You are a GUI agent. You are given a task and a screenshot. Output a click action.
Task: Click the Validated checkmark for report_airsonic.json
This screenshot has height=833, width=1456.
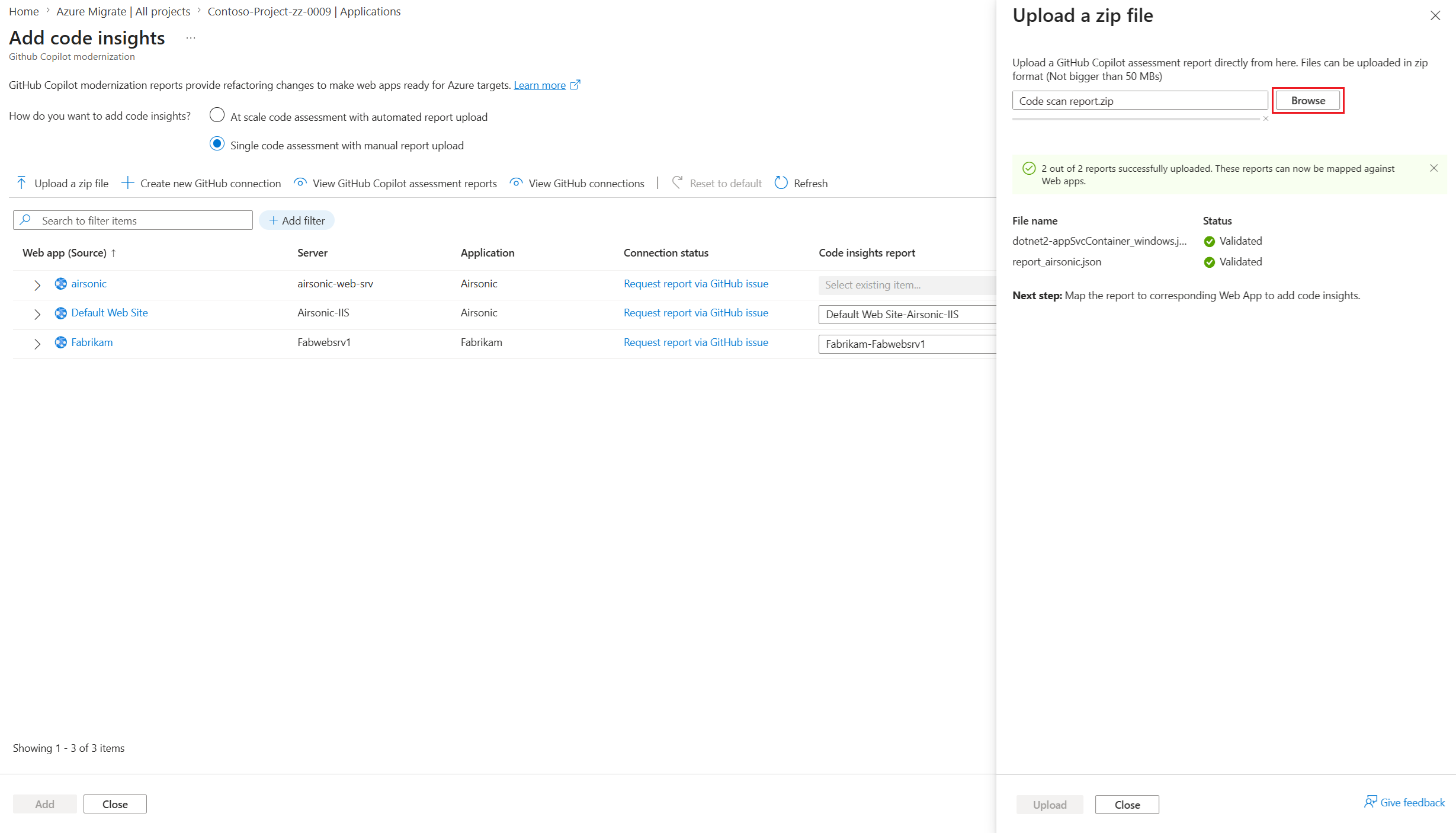click(x=1209, y=262)
